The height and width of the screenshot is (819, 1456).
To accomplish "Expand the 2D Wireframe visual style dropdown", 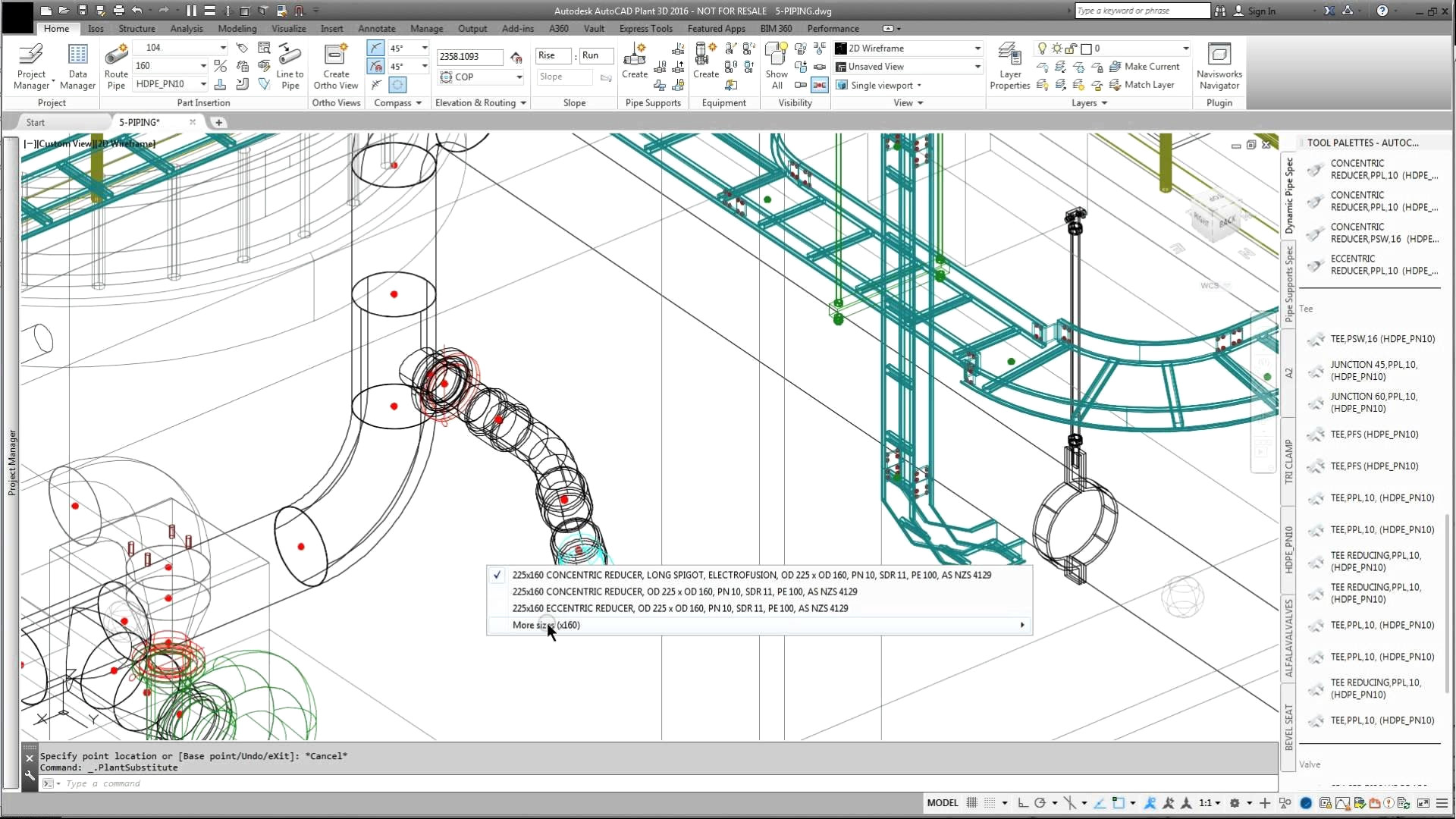I will [x=977, y=49].
